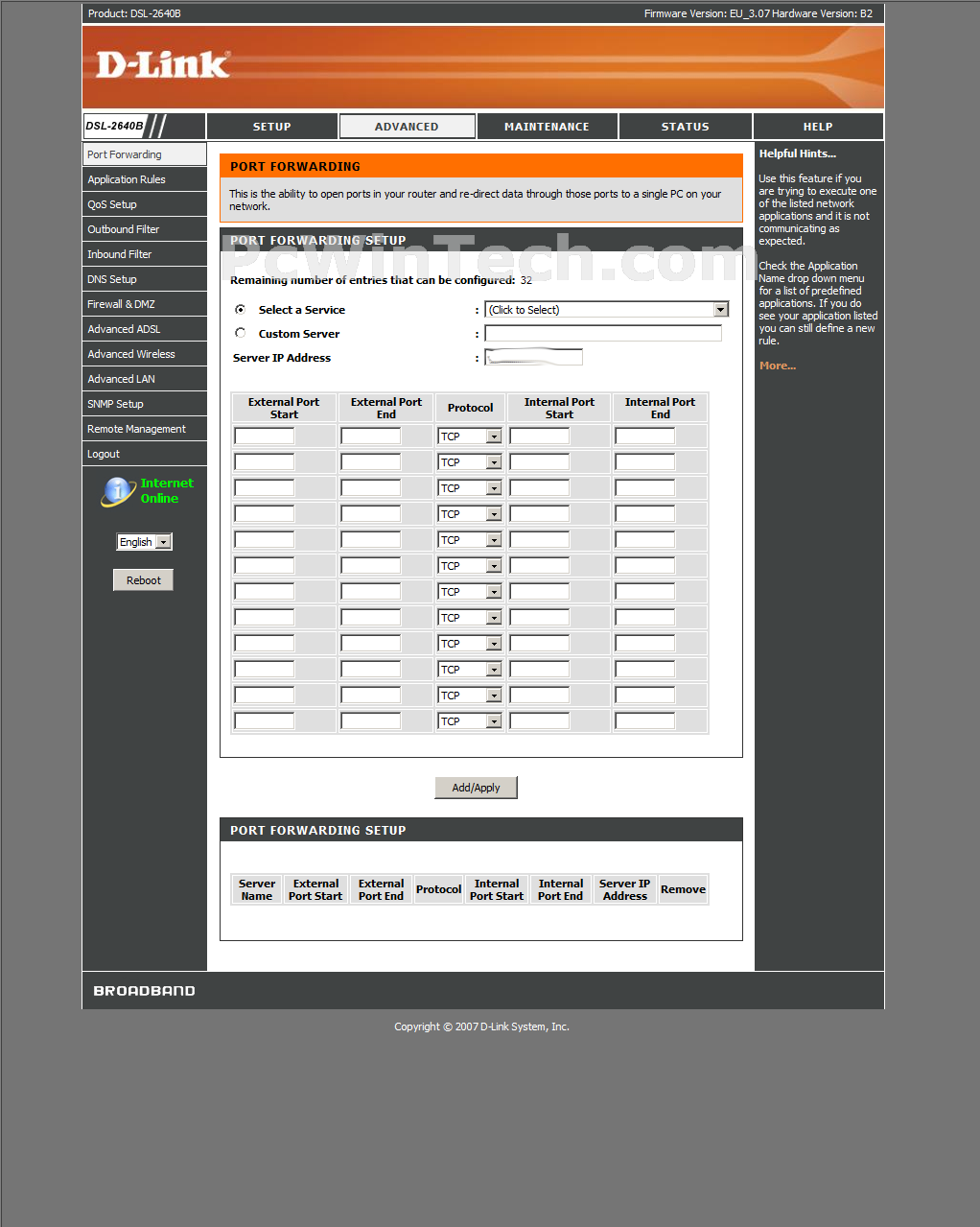Open the '(Click to Select)' service dropdown
The width and height of the screenshot is (980, 1227).
[606, 310]
